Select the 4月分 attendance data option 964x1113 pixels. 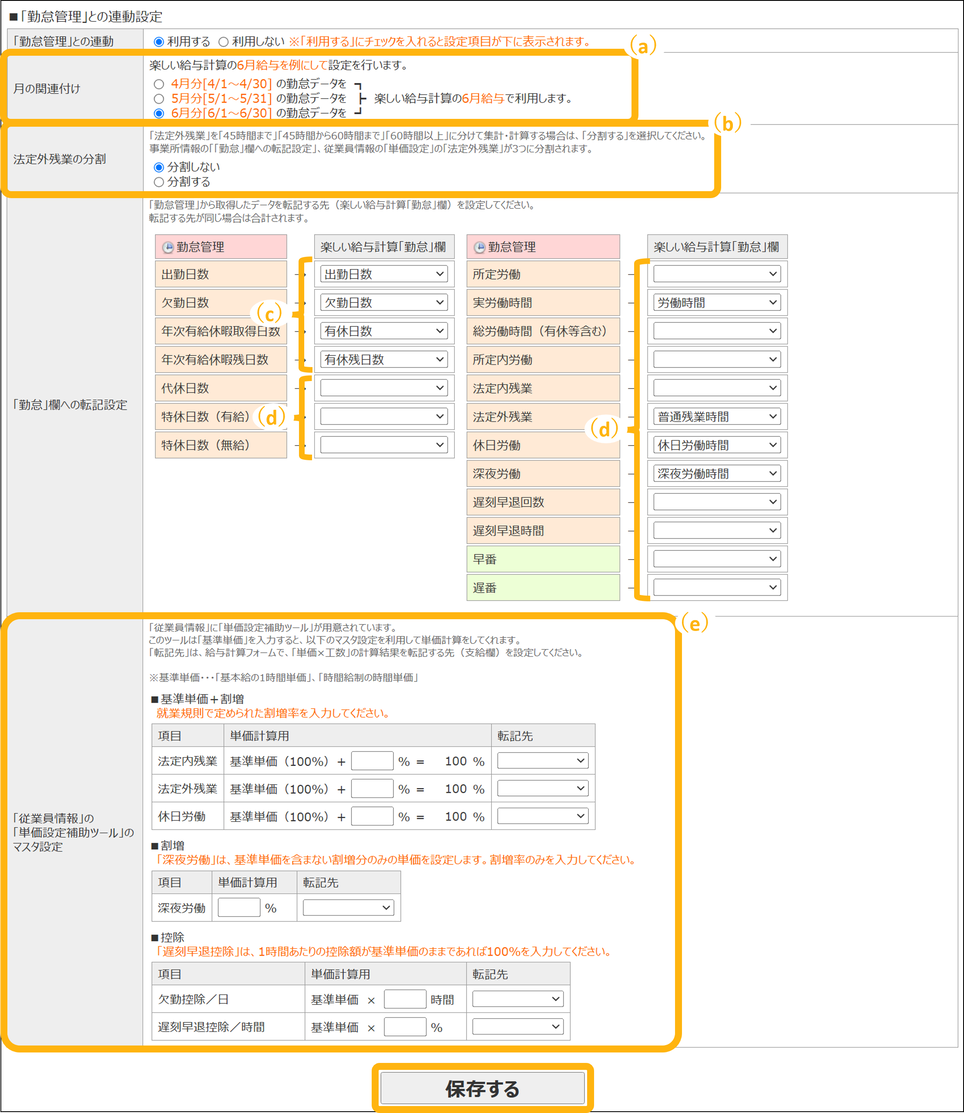pos(159,84)
